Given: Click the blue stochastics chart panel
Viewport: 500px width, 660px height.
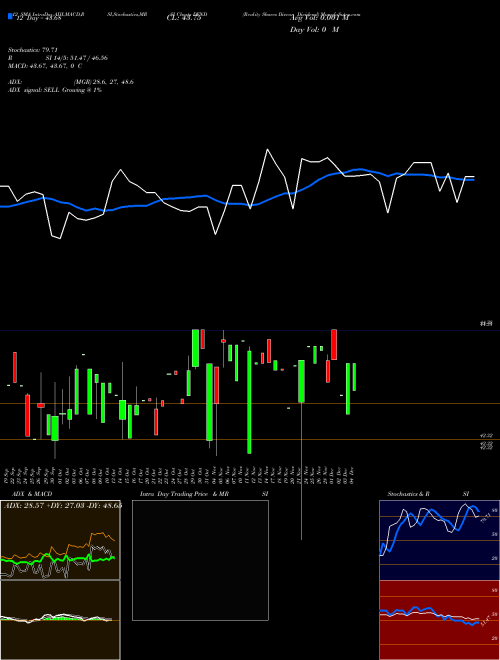Looking at the screenshot, I should tap(439, 540).
